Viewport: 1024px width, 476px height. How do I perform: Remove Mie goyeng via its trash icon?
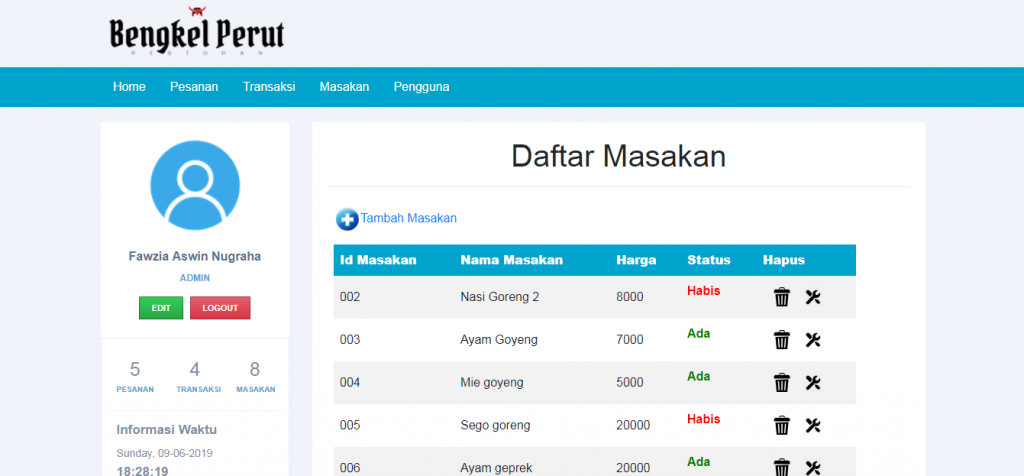(x=782, y=383)
